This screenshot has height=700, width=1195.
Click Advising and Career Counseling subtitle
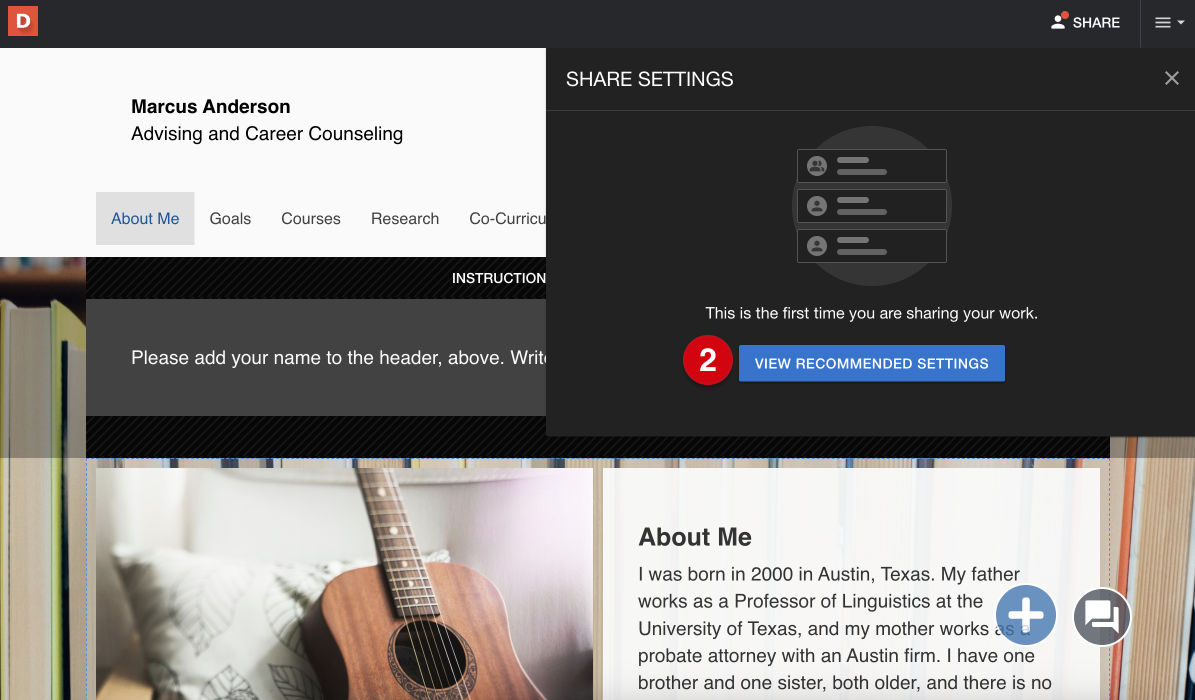point(267,134)
